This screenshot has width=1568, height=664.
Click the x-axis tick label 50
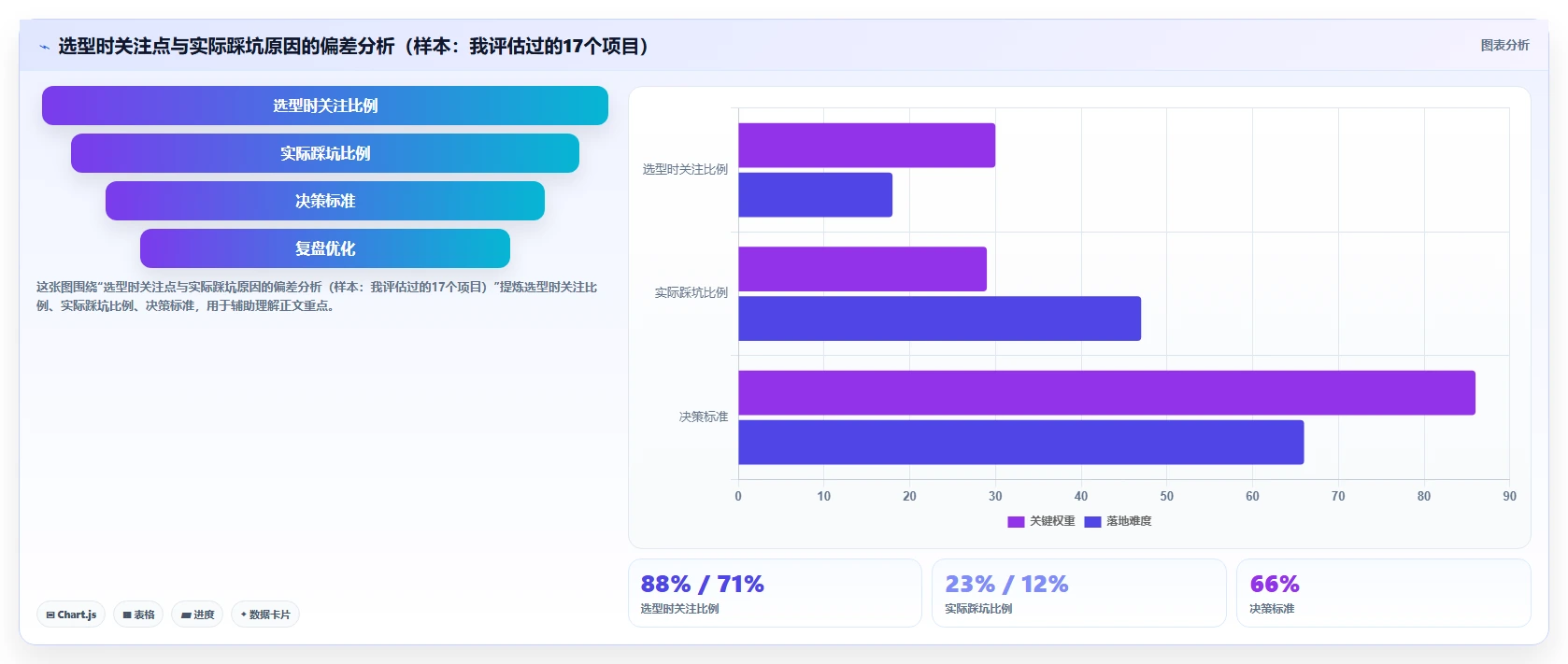[x=1166, y=496]
